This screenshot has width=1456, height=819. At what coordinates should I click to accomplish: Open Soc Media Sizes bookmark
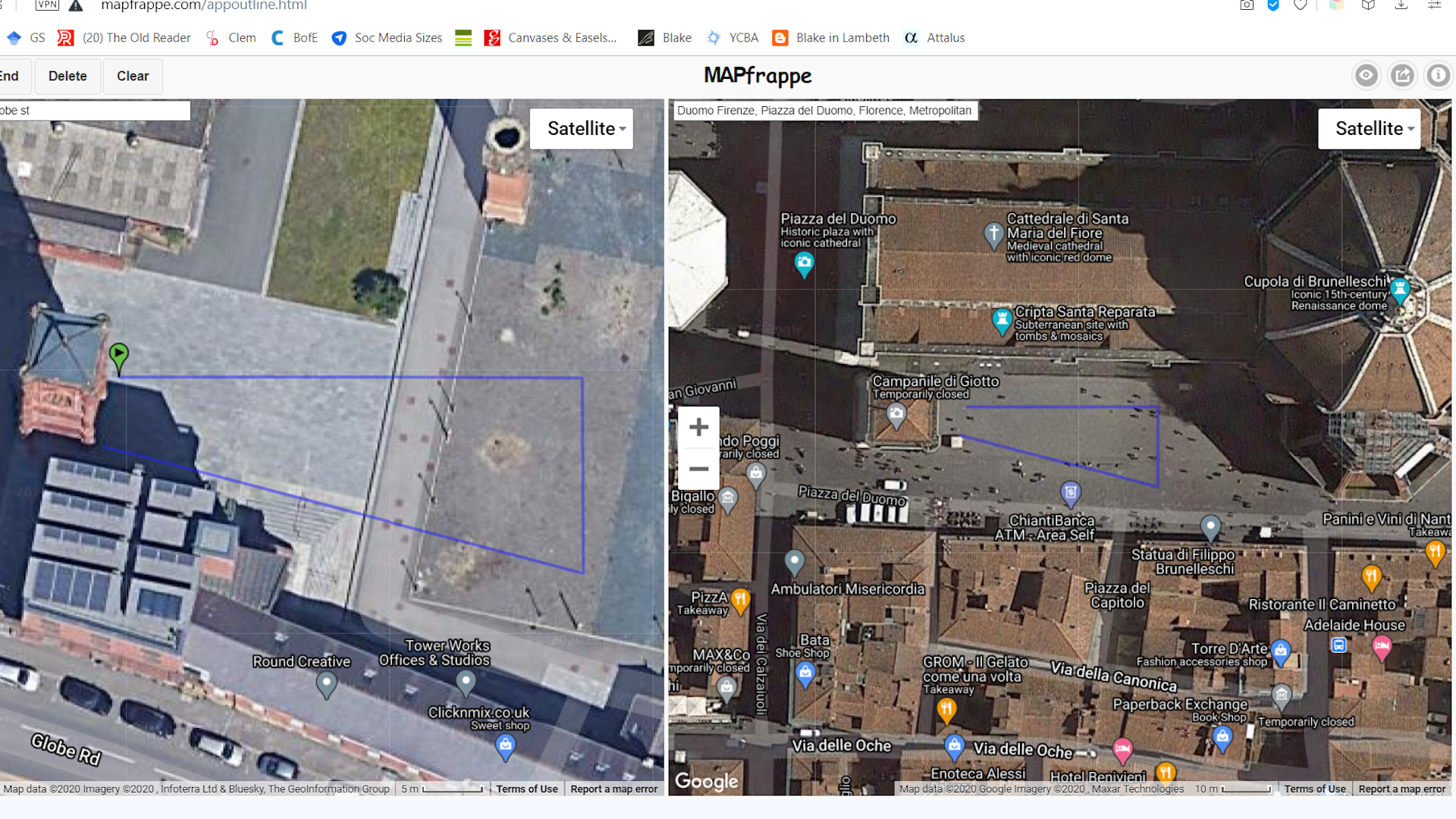coord(387,38)
